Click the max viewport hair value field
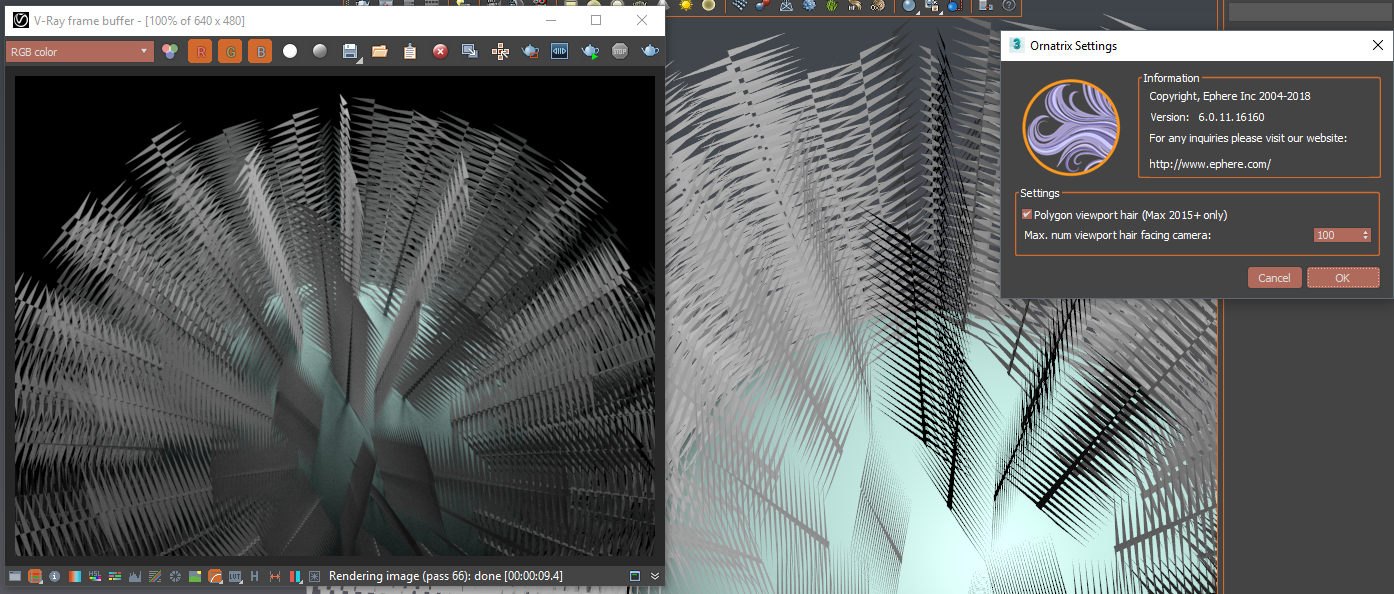Image resolution: width=1394 pixels, height=594 pixels. 1335,235
